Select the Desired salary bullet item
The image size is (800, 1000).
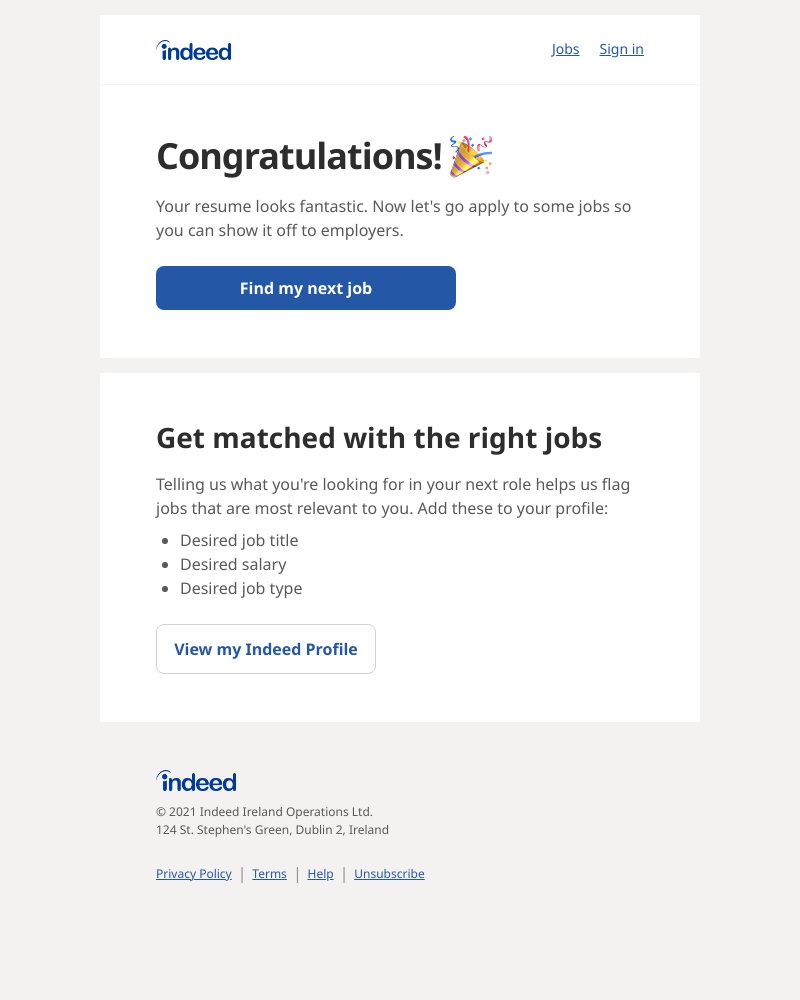coord(233,564)
